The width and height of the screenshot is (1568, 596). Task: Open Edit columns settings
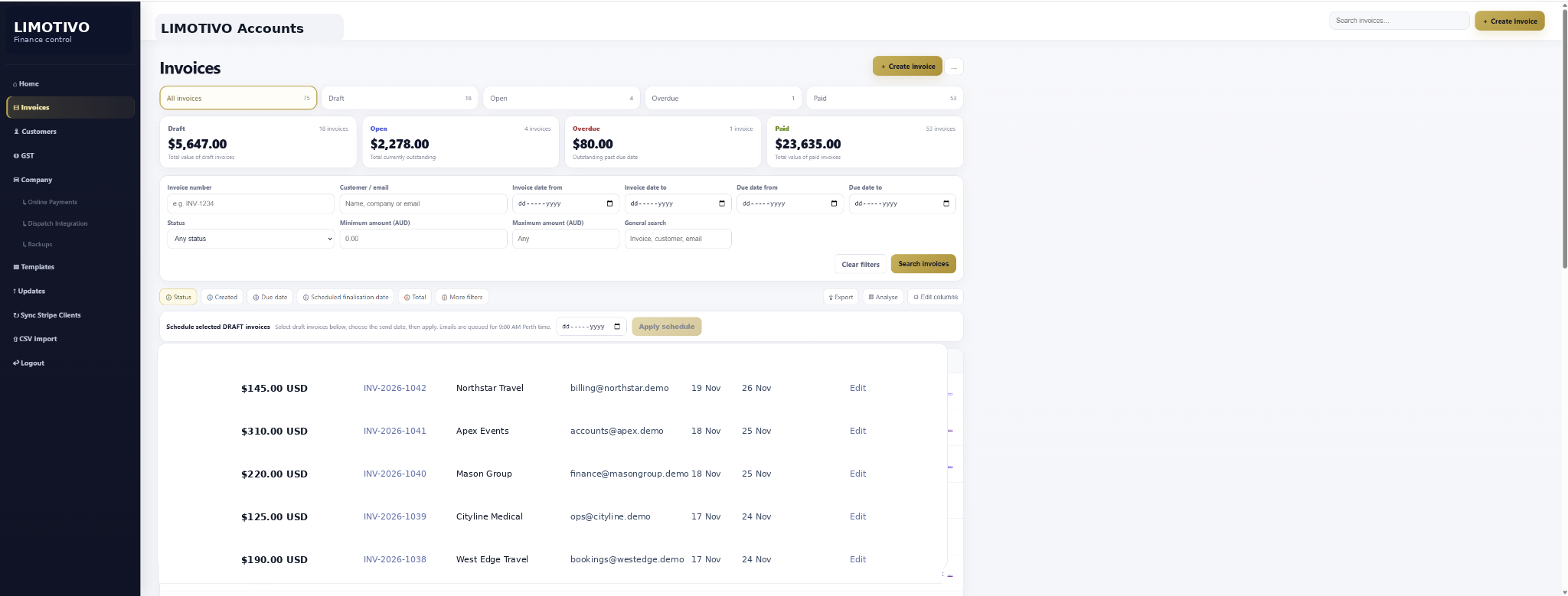click(936, 297)
